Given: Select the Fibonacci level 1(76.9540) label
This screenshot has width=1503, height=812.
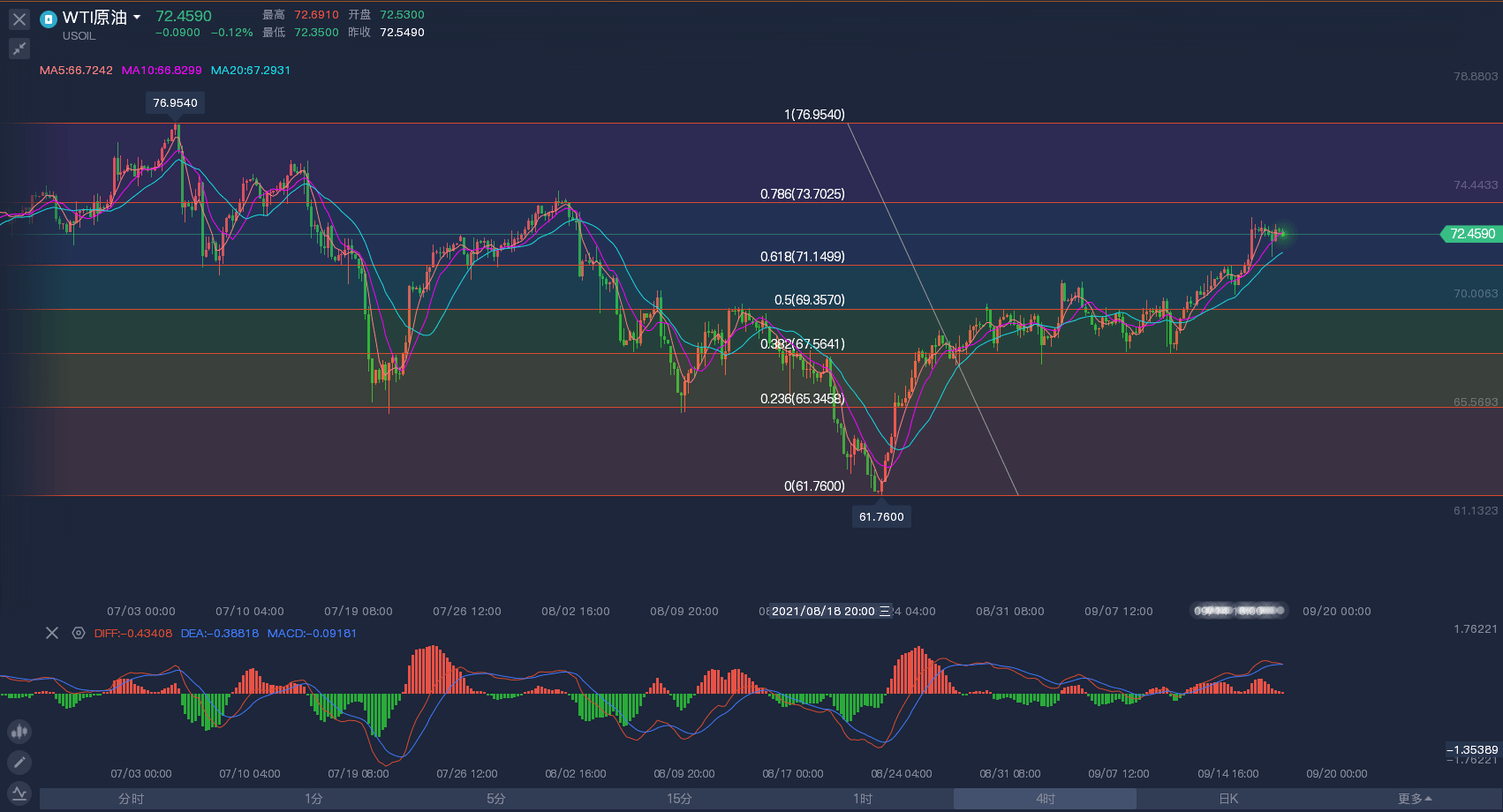Looking at the screenshot, I should [x=814, y=115].
